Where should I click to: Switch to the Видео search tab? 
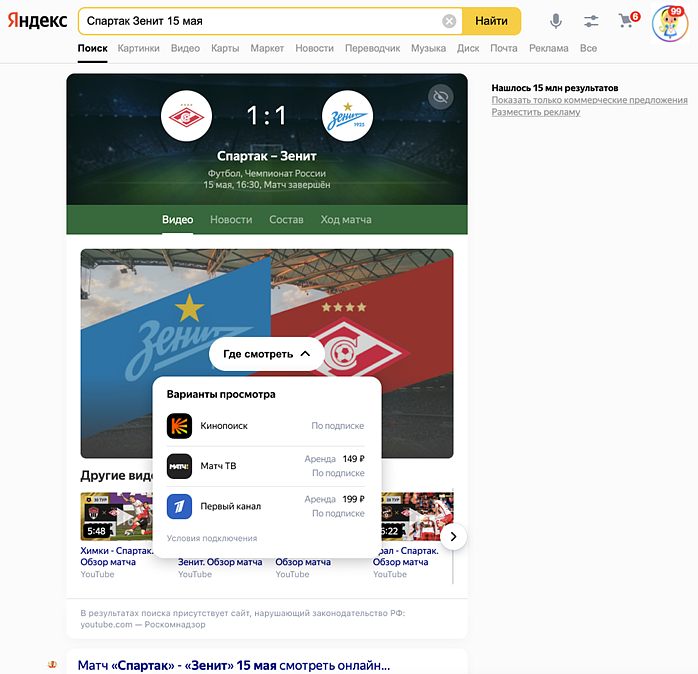185,49
